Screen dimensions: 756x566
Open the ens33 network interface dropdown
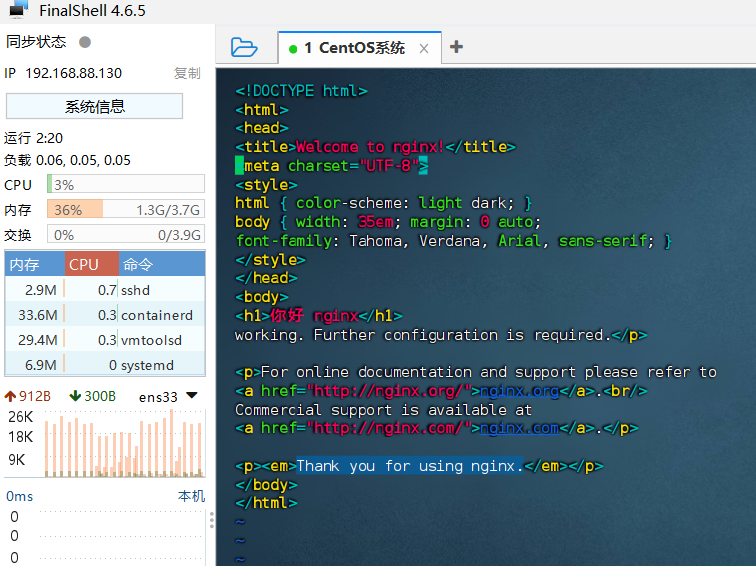(192, 396)
